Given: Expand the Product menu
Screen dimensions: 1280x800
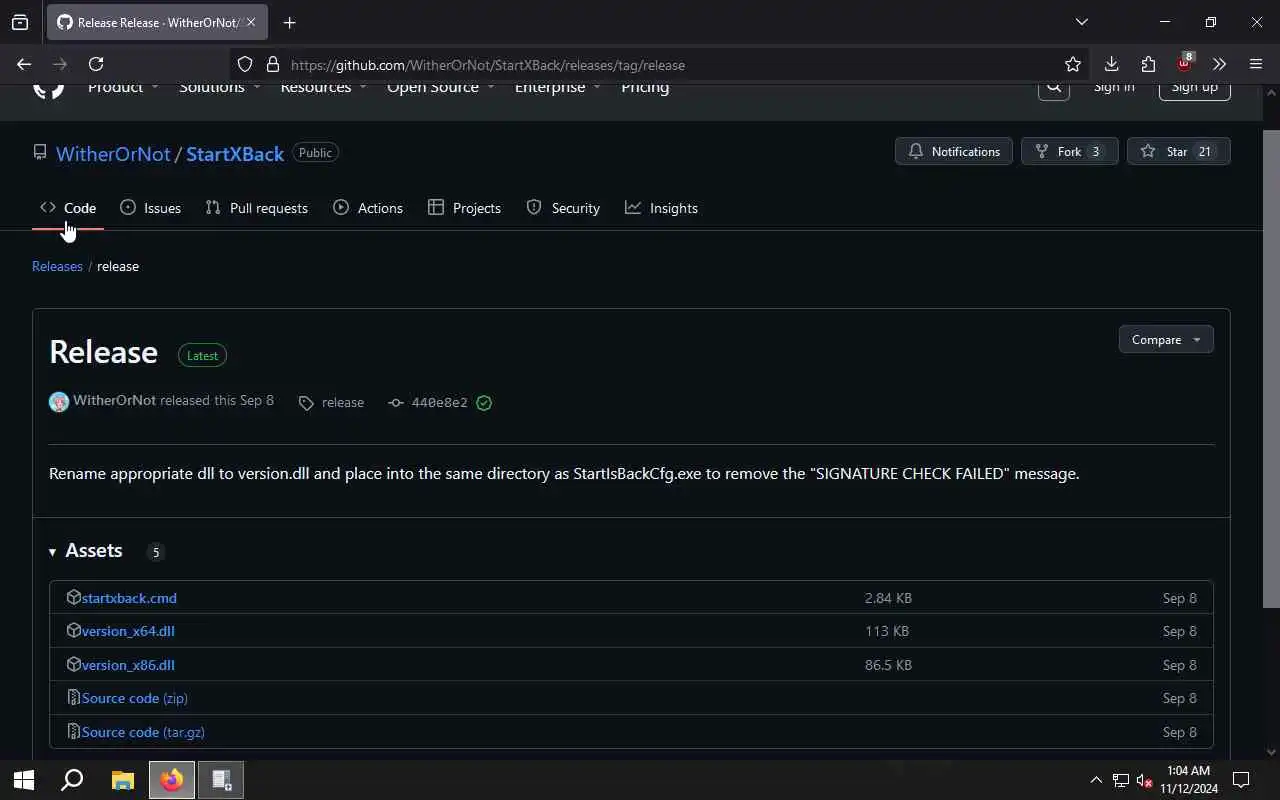Looking at the screenshot, I should click(123, 88).
